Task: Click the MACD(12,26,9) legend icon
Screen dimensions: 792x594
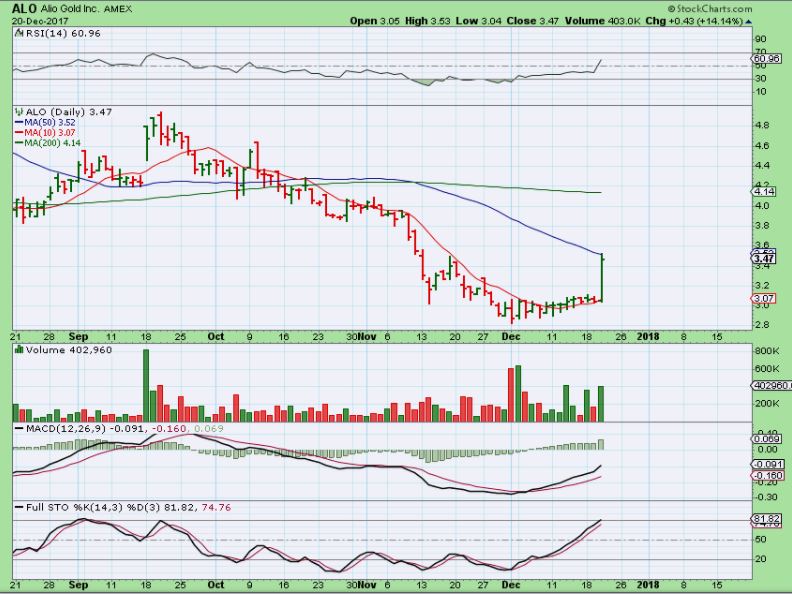Action: pos(16,428)
